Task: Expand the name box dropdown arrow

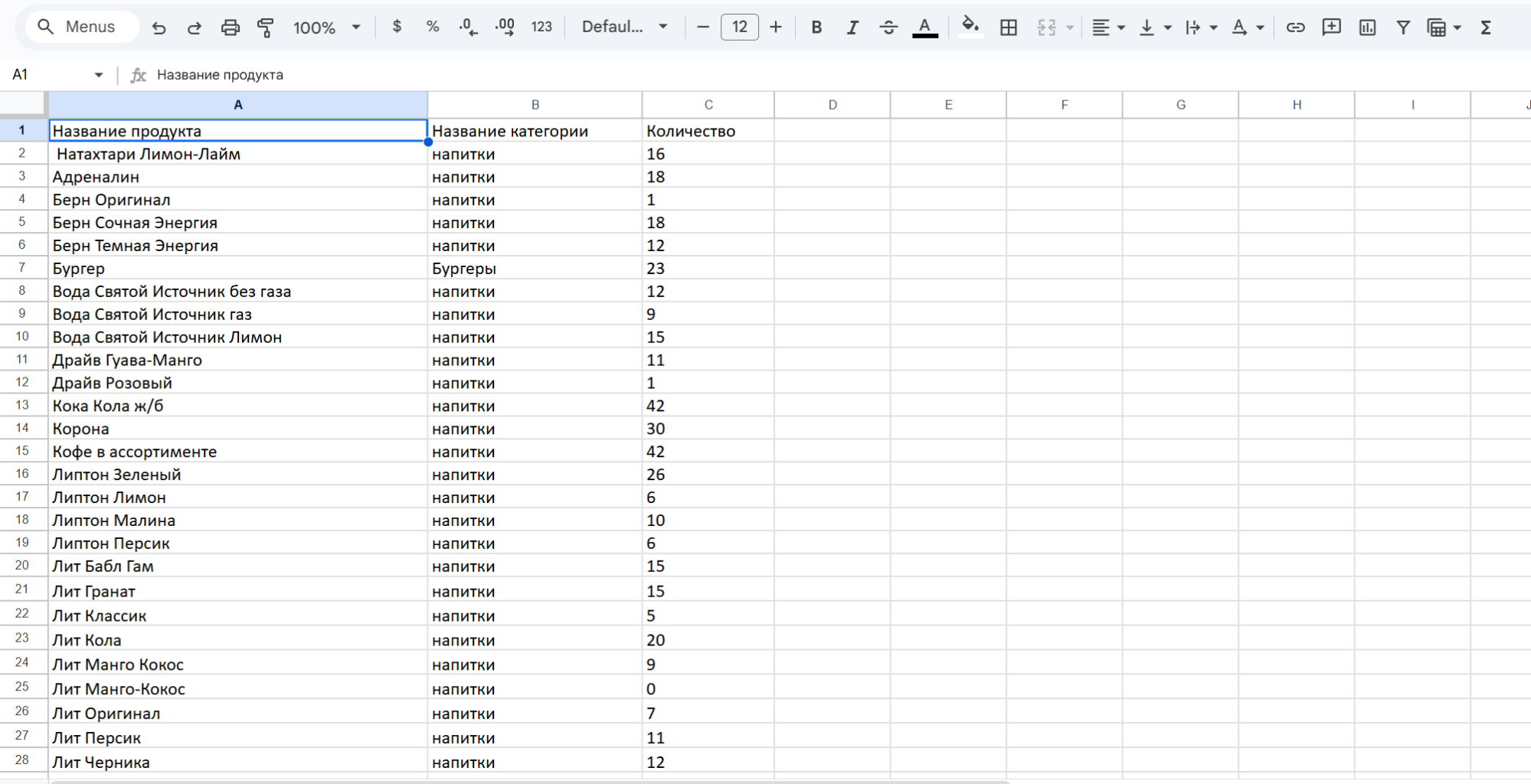Action: click(x=99, y=75)
